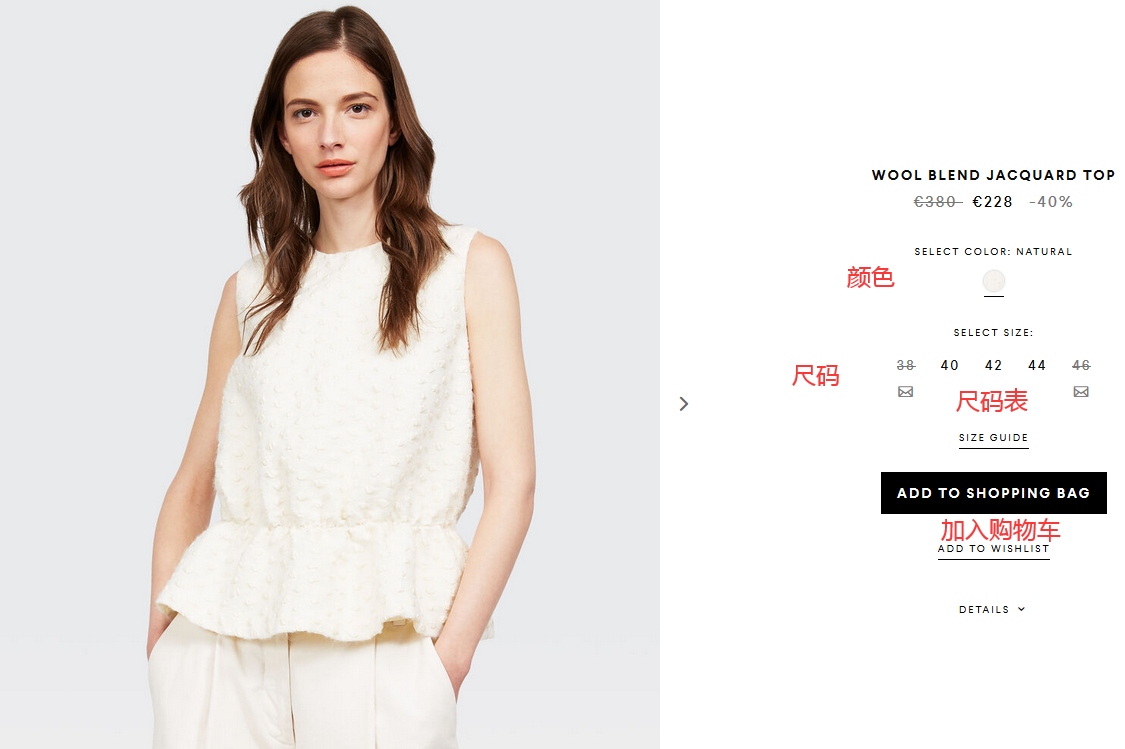Viewport: 1125px width, 749px height.
Task: Click the Select Size heading
Action: [994, 333]
